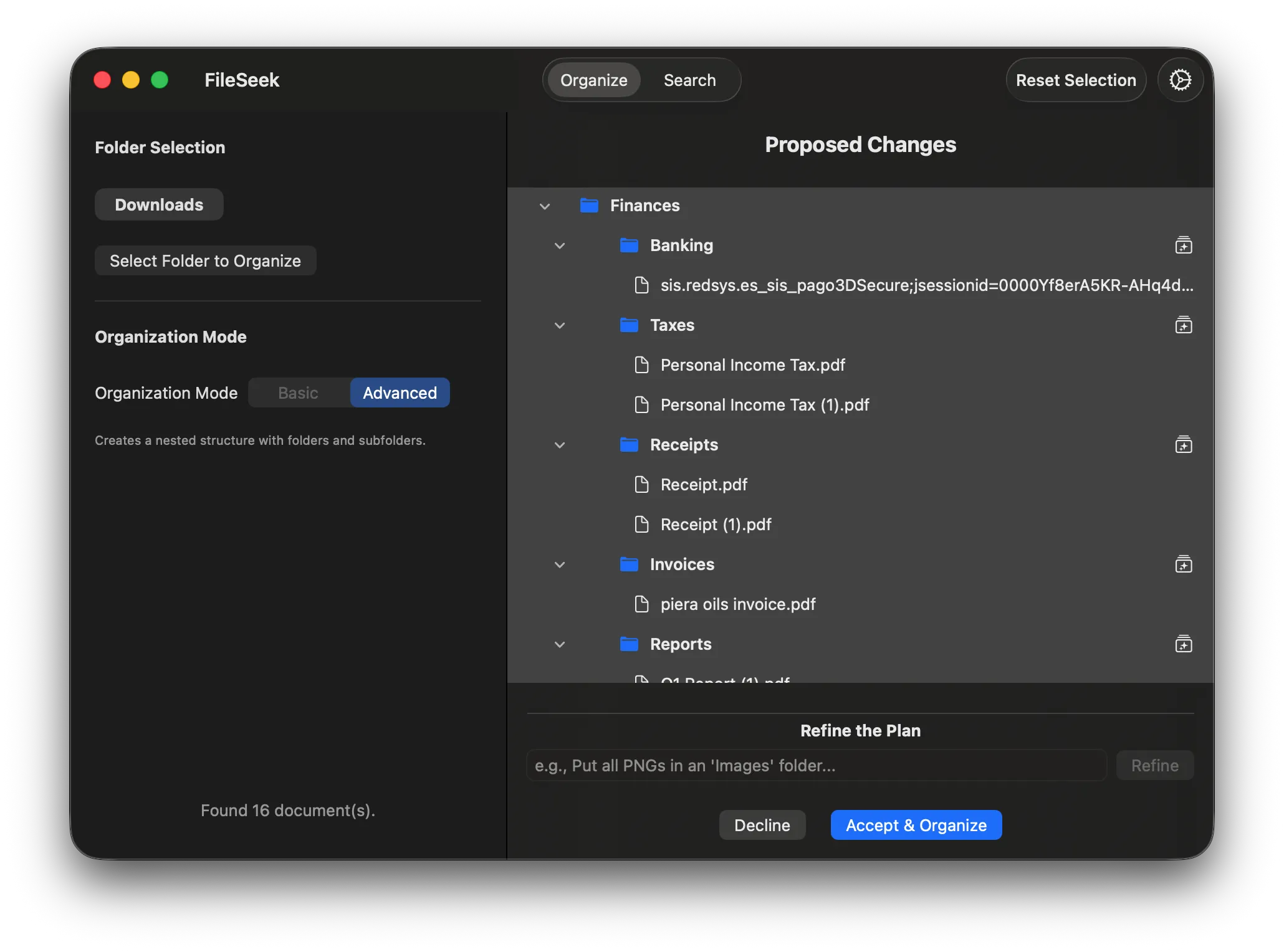Collapse the Finances folder chevron
The width and height of the screenshot is (1284, 952).
pos(545,206)
